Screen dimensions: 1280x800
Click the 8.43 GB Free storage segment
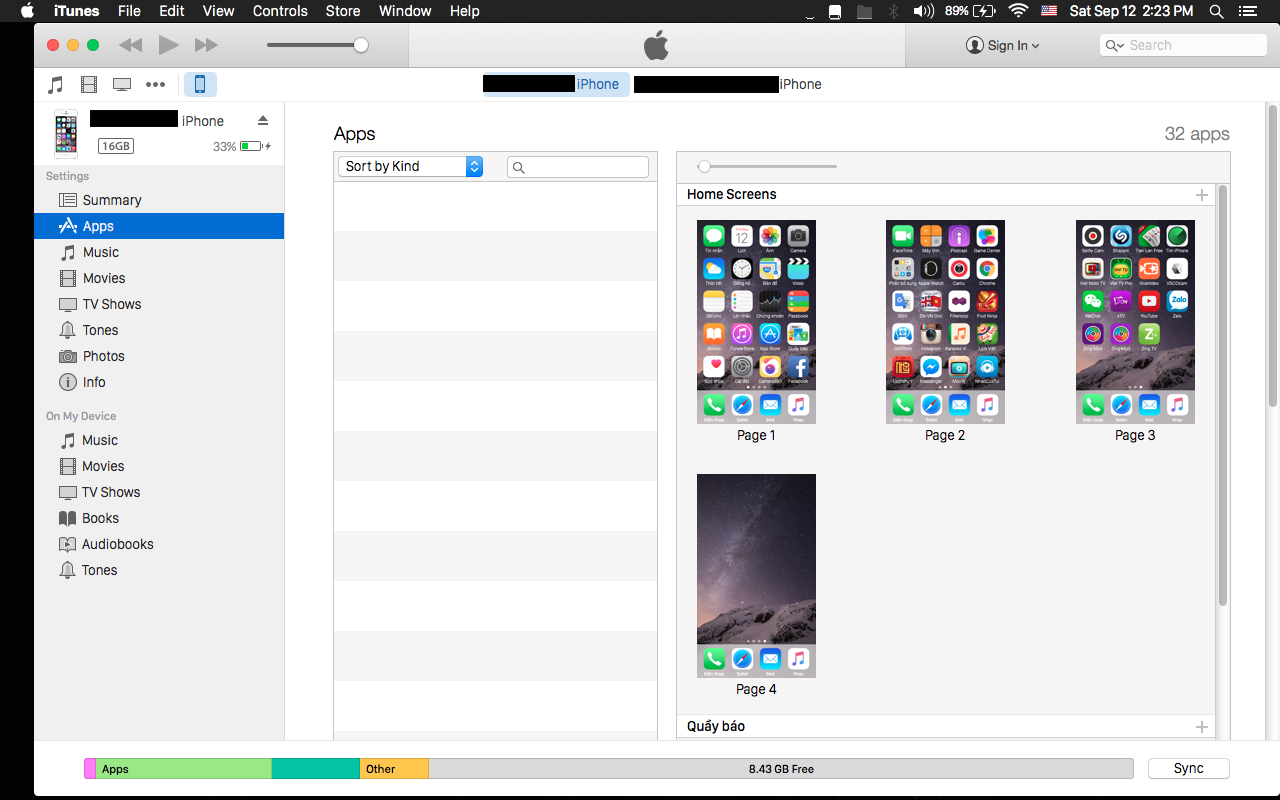781,769
